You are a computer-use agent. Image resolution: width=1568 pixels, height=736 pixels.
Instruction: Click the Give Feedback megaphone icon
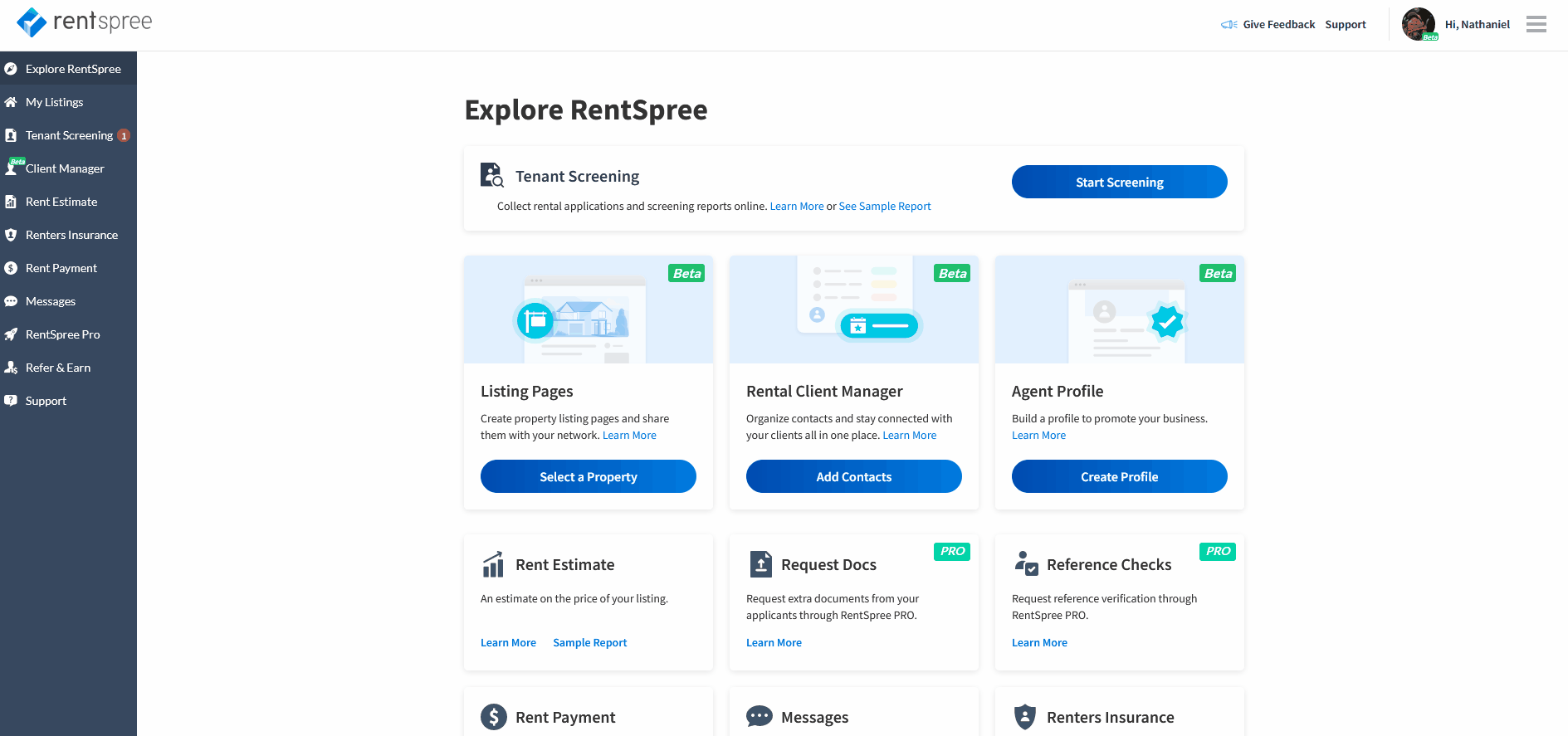pos(1229,25)
